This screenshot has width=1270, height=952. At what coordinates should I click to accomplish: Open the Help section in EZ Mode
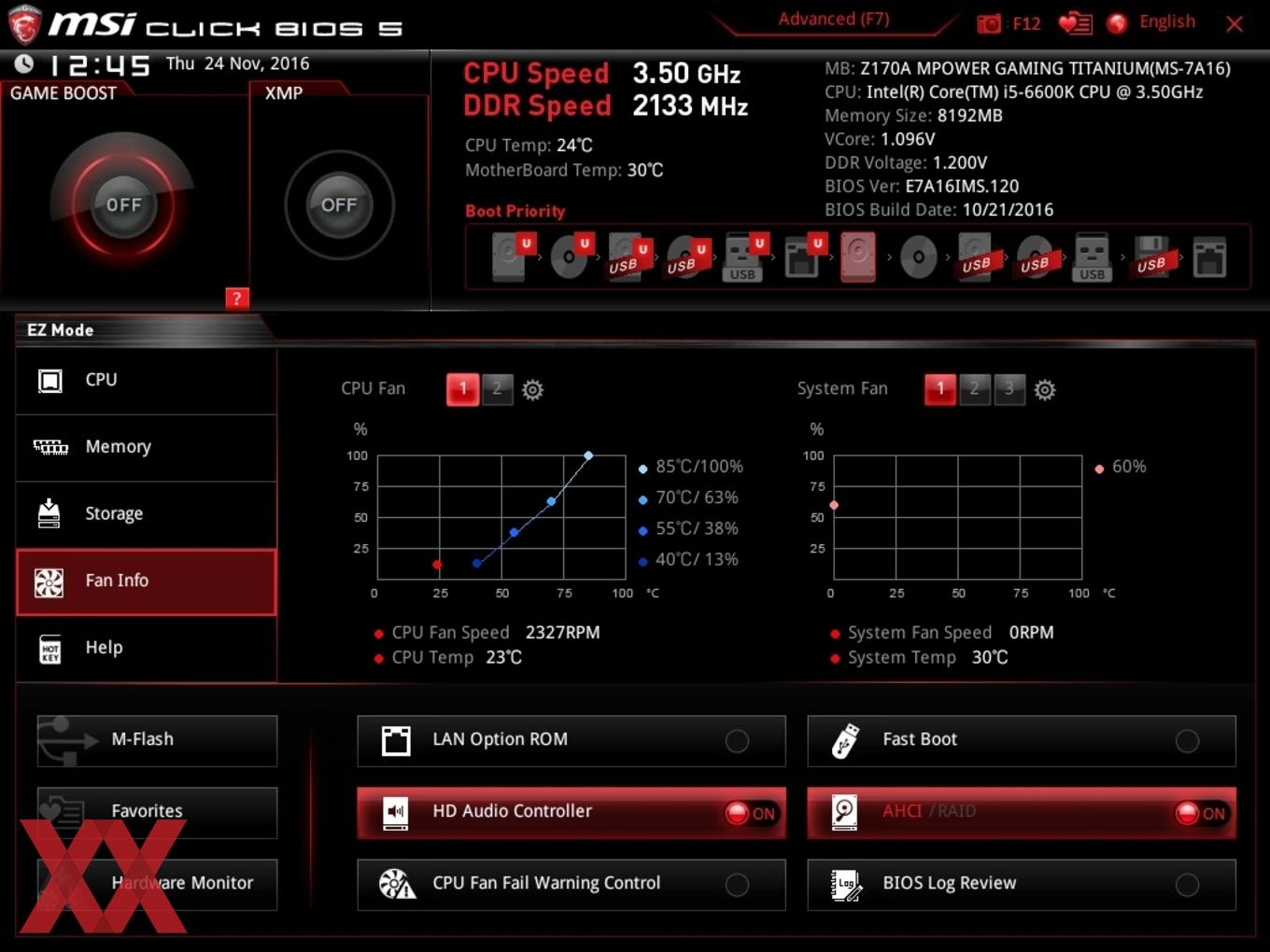point(147,648)
